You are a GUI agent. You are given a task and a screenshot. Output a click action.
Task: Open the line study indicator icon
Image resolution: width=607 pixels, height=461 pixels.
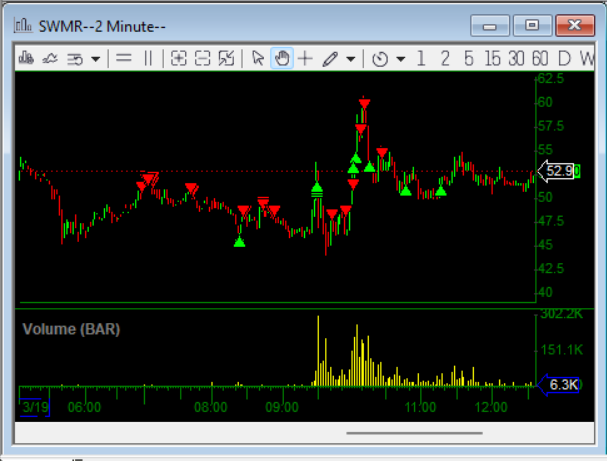(x=50, y=59)
